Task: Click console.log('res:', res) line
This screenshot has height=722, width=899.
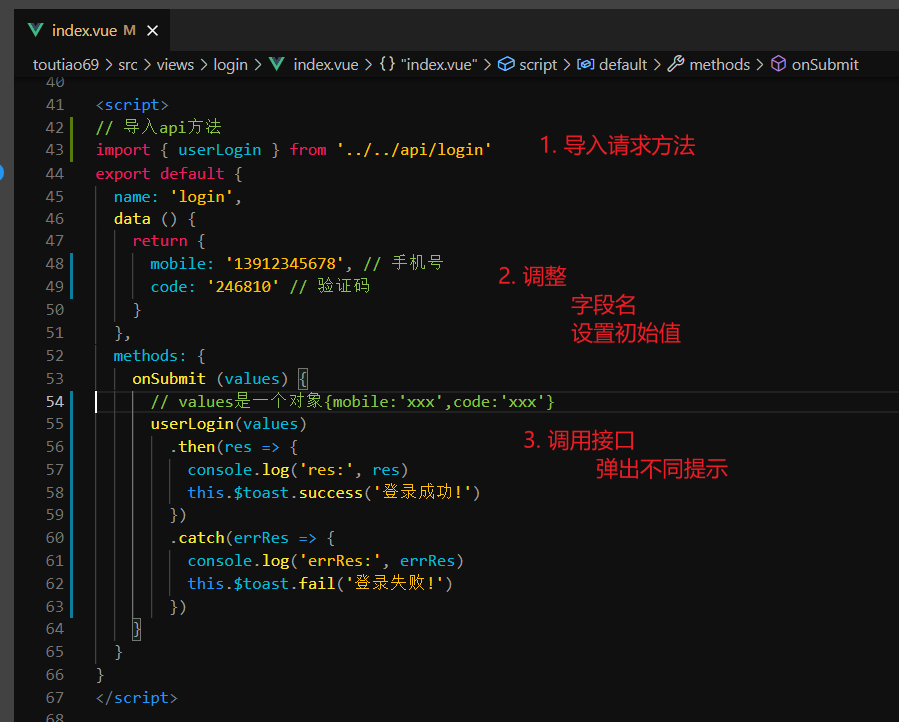Action: pos(298,470)
